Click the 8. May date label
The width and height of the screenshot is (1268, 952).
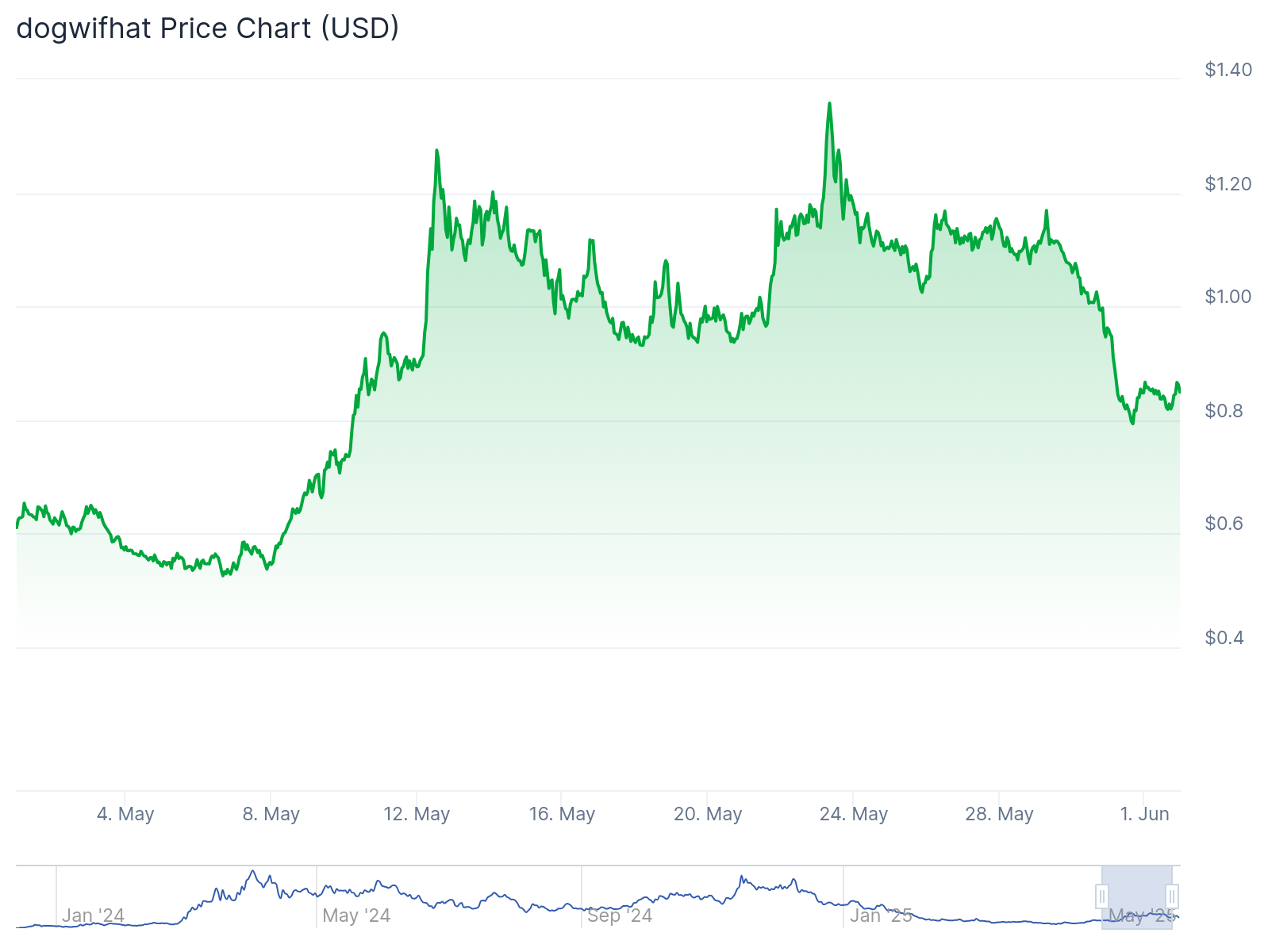[271, 814]
